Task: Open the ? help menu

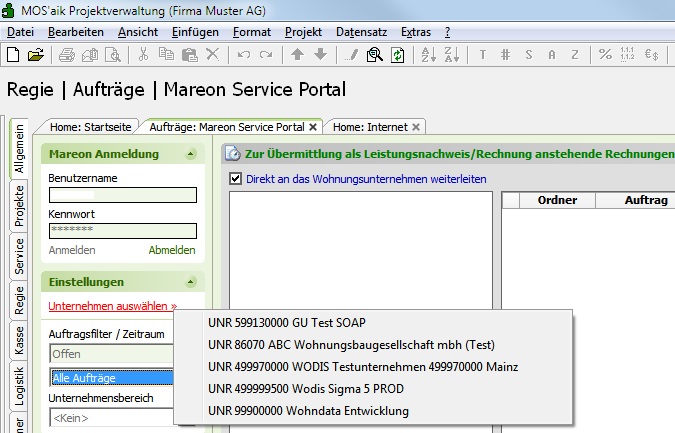Action: [x=448, y=32]
